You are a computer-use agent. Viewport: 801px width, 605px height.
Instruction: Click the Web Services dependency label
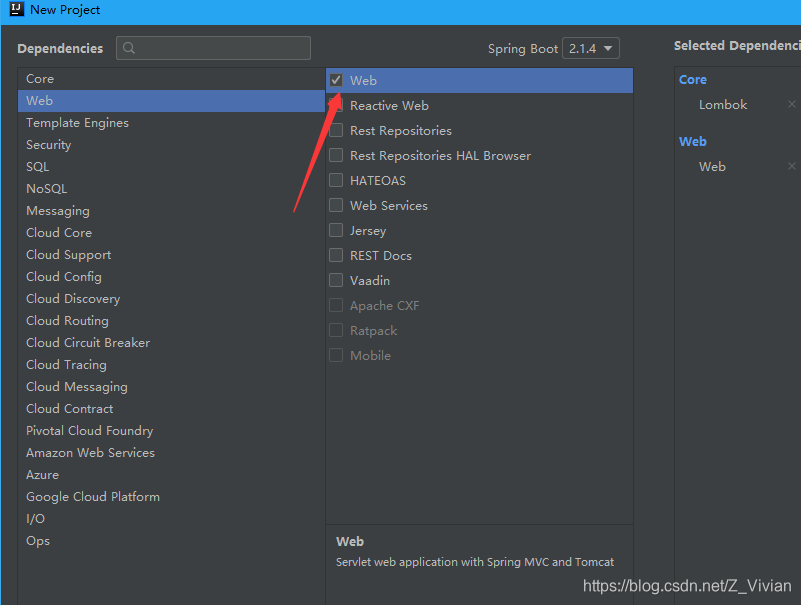389,205
